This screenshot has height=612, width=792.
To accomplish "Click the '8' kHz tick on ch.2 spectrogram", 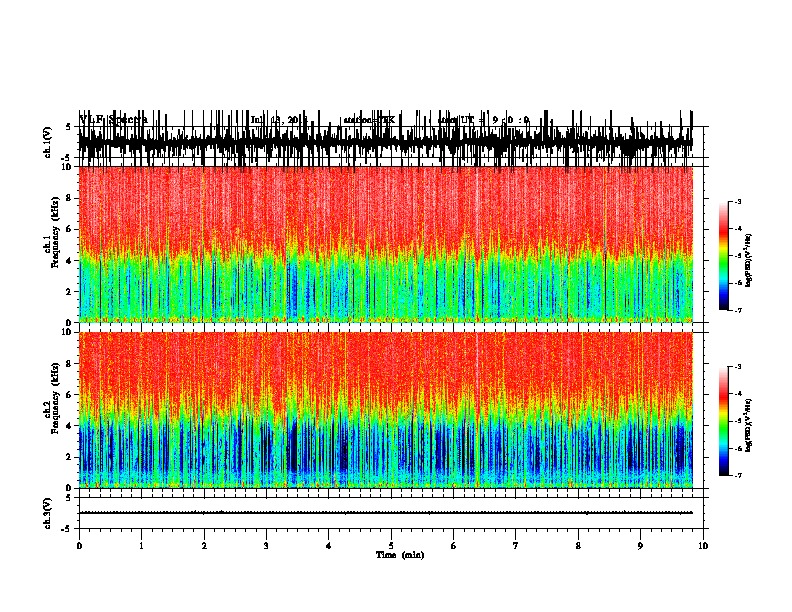I will (70, 364).
